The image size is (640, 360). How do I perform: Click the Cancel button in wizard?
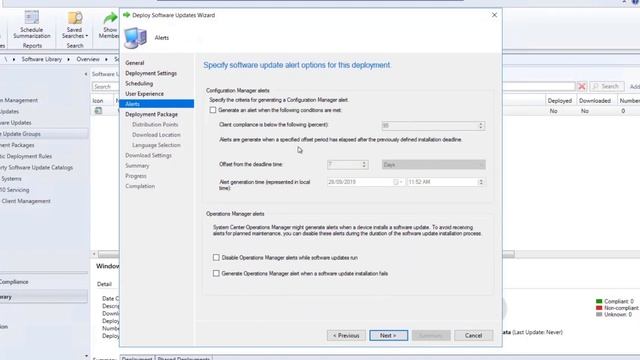click(473, 336)
